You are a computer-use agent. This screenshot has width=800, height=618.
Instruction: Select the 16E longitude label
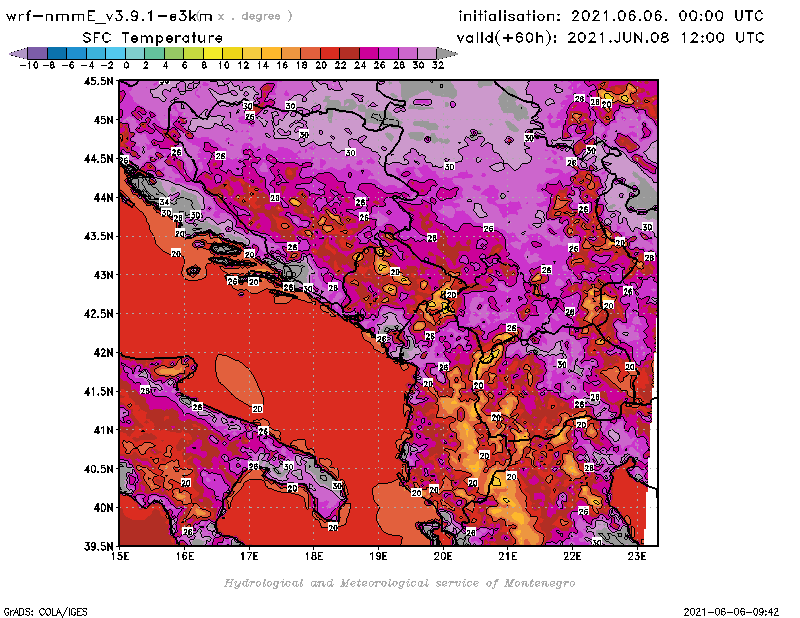[185, 556]
